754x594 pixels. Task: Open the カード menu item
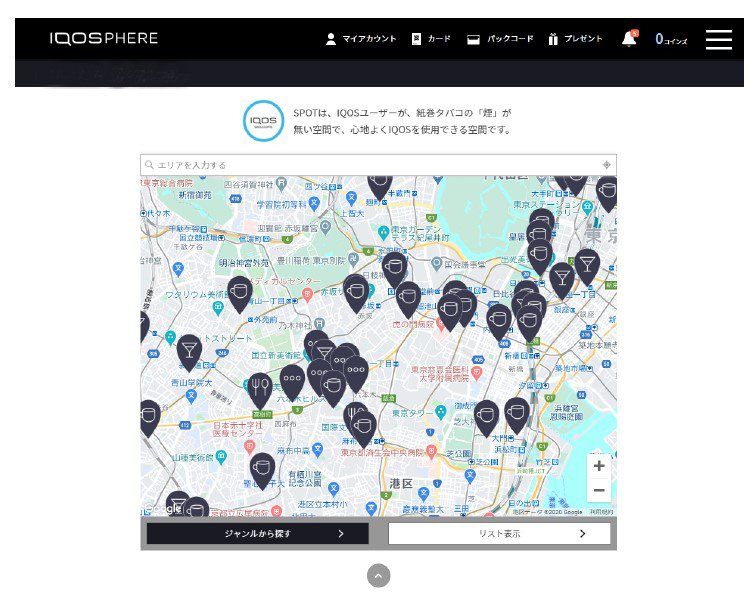(x=431, y=38)
